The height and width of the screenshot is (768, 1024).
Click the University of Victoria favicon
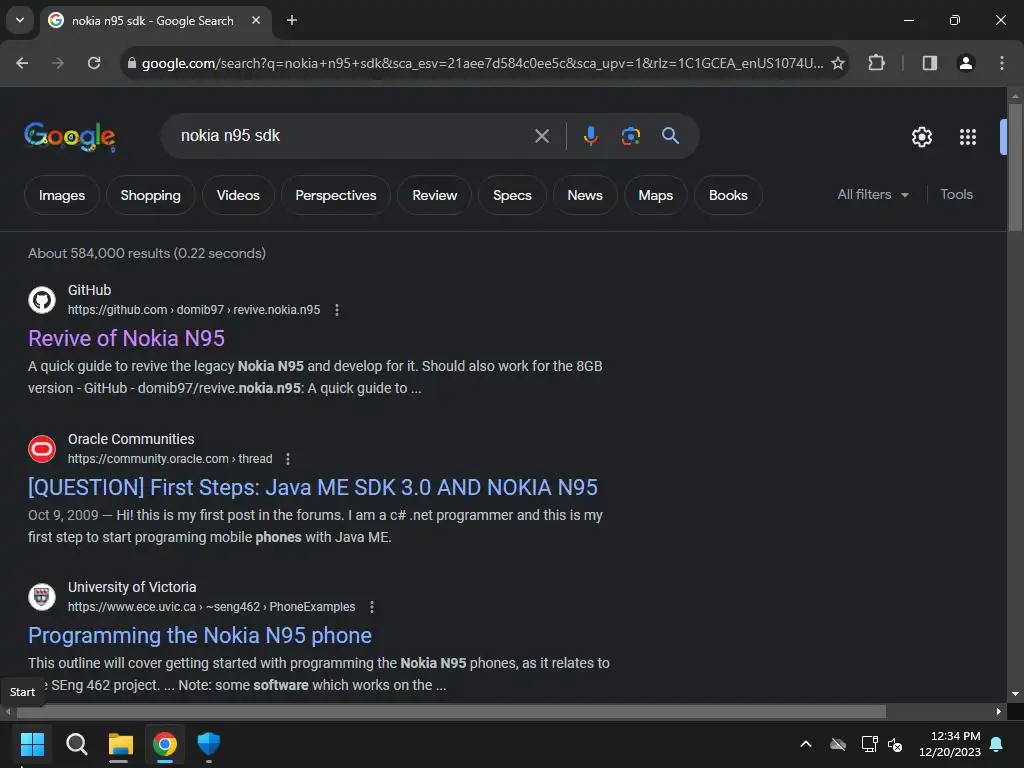[42, 597]
